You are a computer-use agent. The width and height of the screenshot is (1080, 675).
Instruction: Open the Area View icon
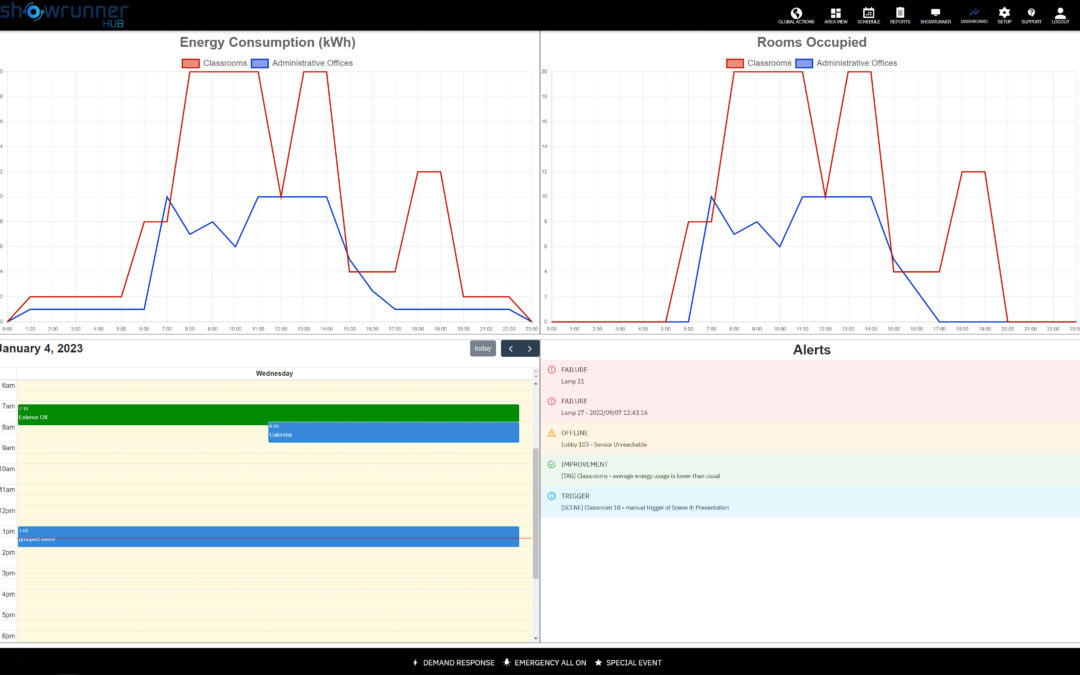pyautogui.click(x=835, y=13)
